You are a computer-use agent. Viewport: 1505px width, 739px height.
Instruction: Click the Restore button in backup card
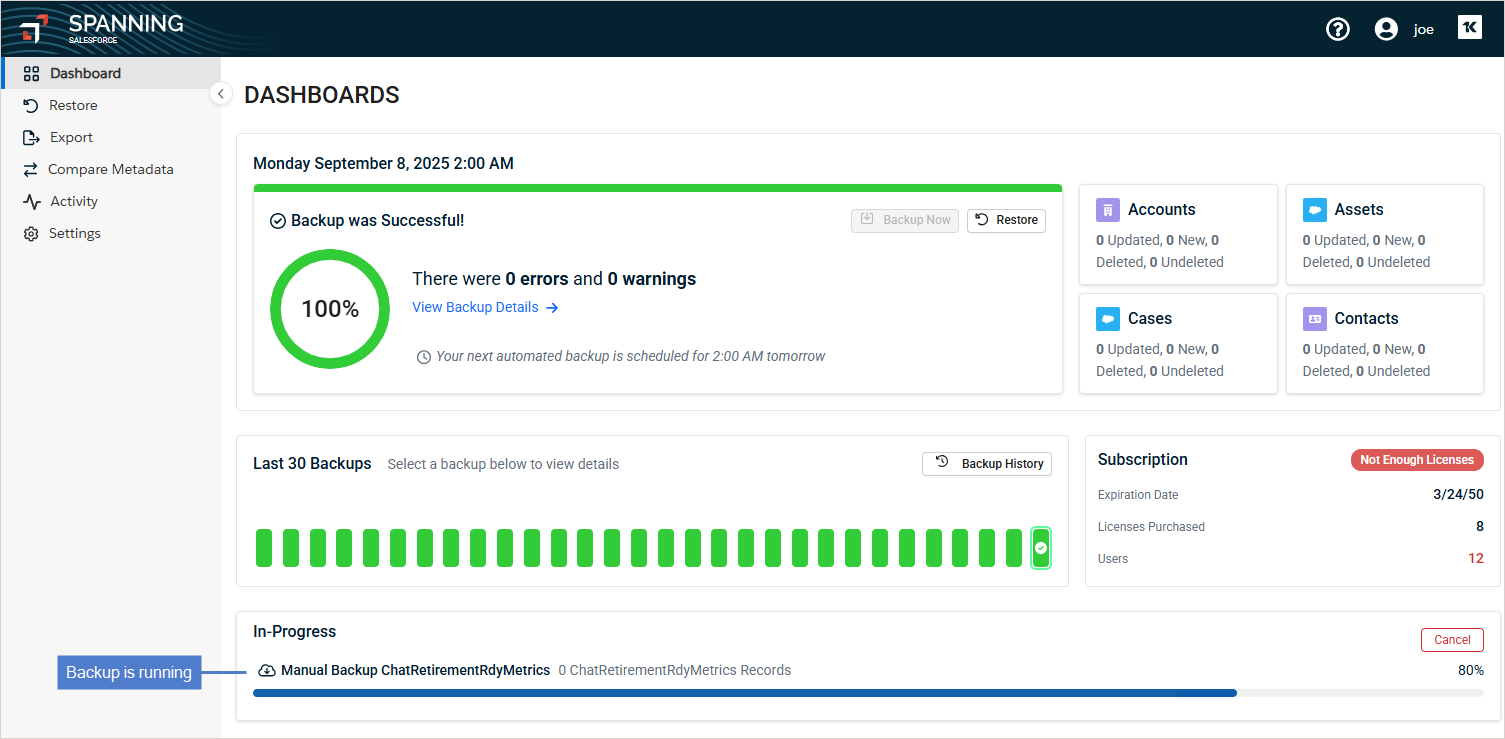[1006, 220]
